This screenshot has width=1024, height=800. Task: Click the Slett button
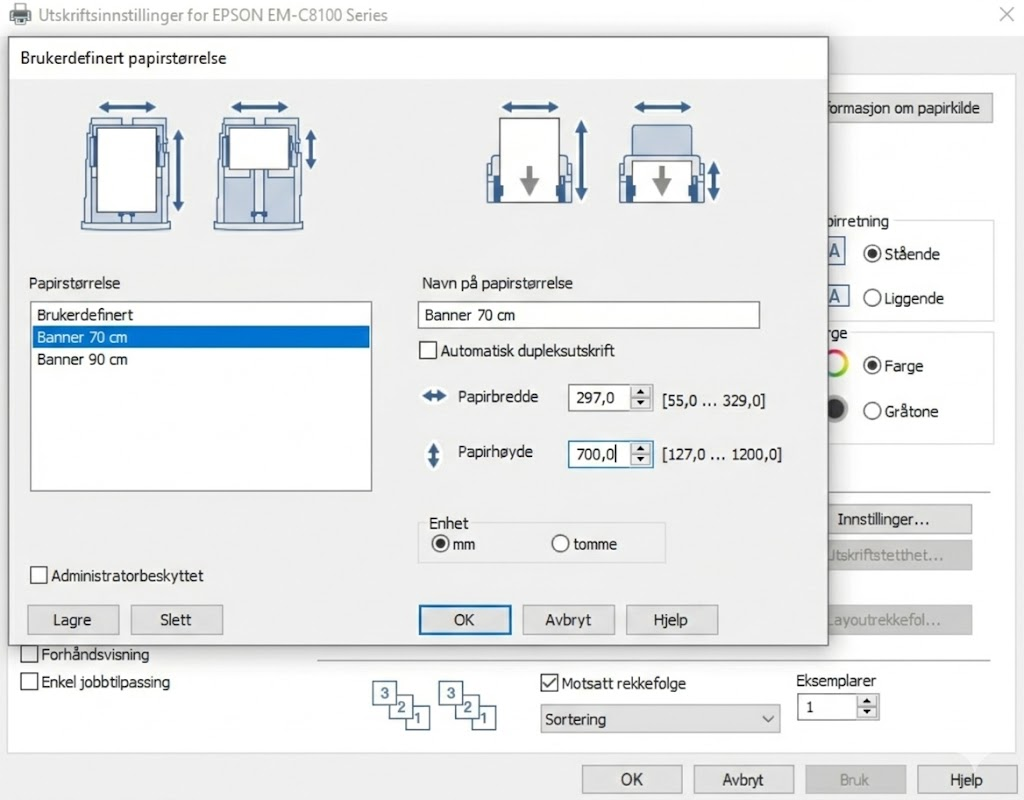pyautogui.click(x=176, y=620)
